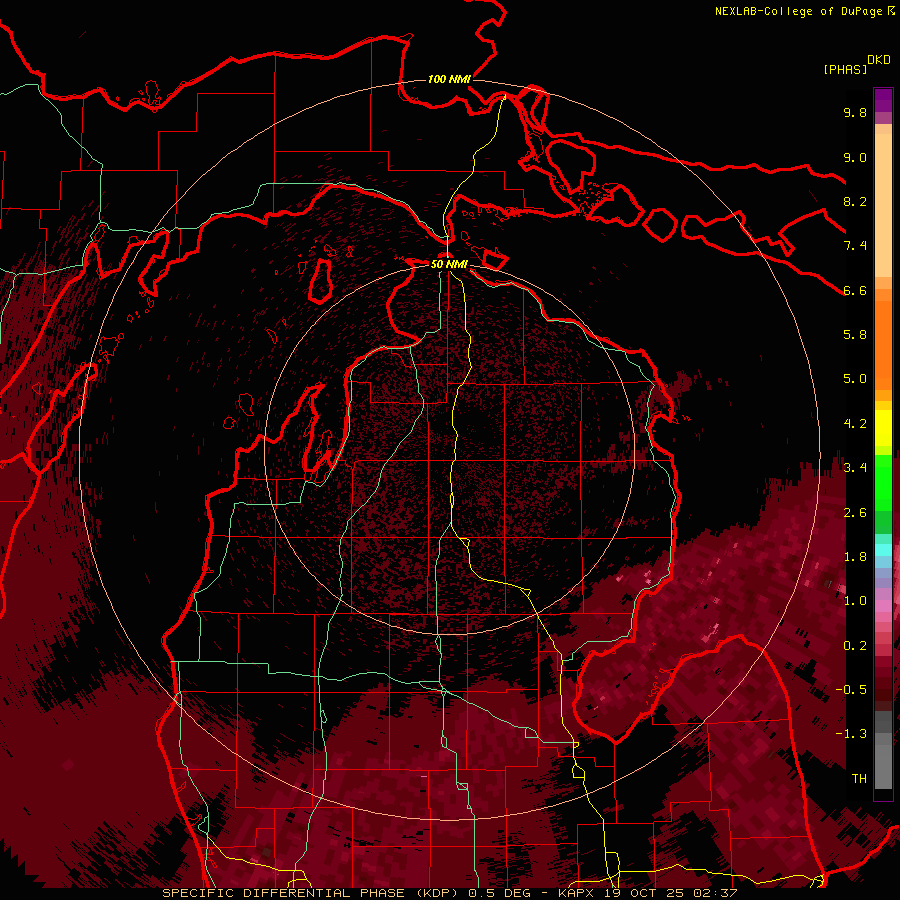Click the '9.8' color scale value
This screenshot has height=900, width=900.
pyautogui.click(x=855, y=112)
